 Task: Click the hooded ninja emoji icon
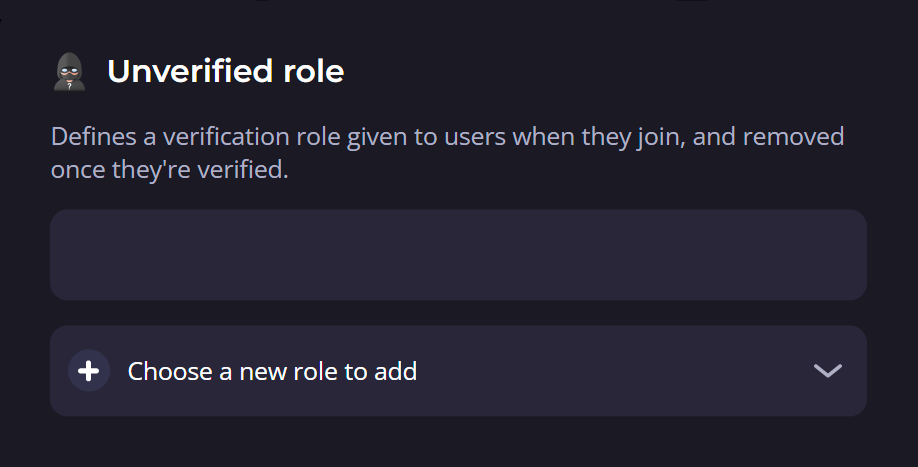[x=70, y=72]
